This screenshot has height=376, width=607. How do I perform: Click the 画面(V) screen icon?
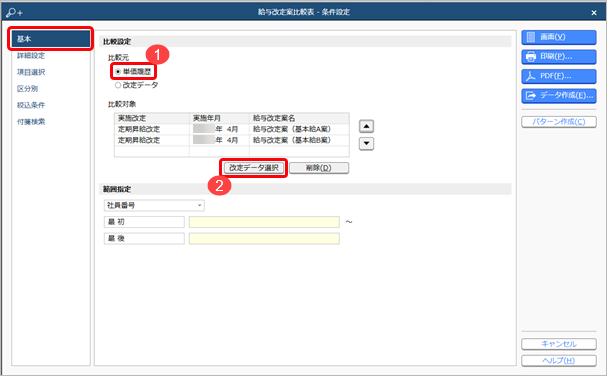[x=531, y=37]
